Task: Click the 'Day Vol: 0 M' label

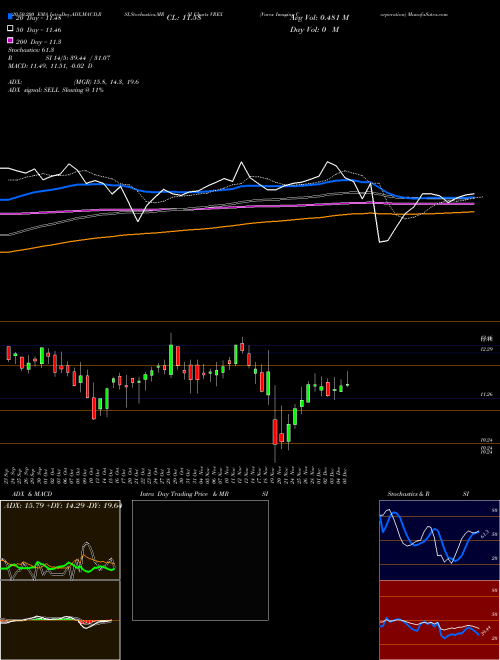Action: 314,29
